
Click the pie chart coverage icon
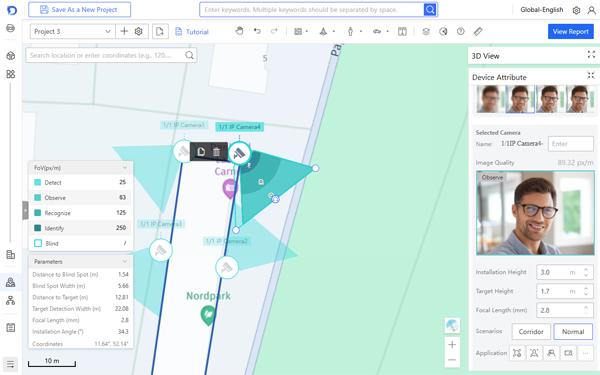[443, 31]
